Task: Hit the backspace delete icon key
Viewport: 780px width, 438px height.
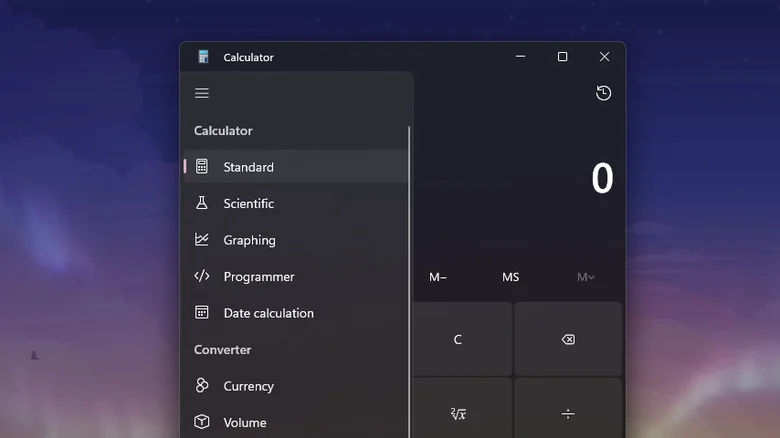Action: 568,340
